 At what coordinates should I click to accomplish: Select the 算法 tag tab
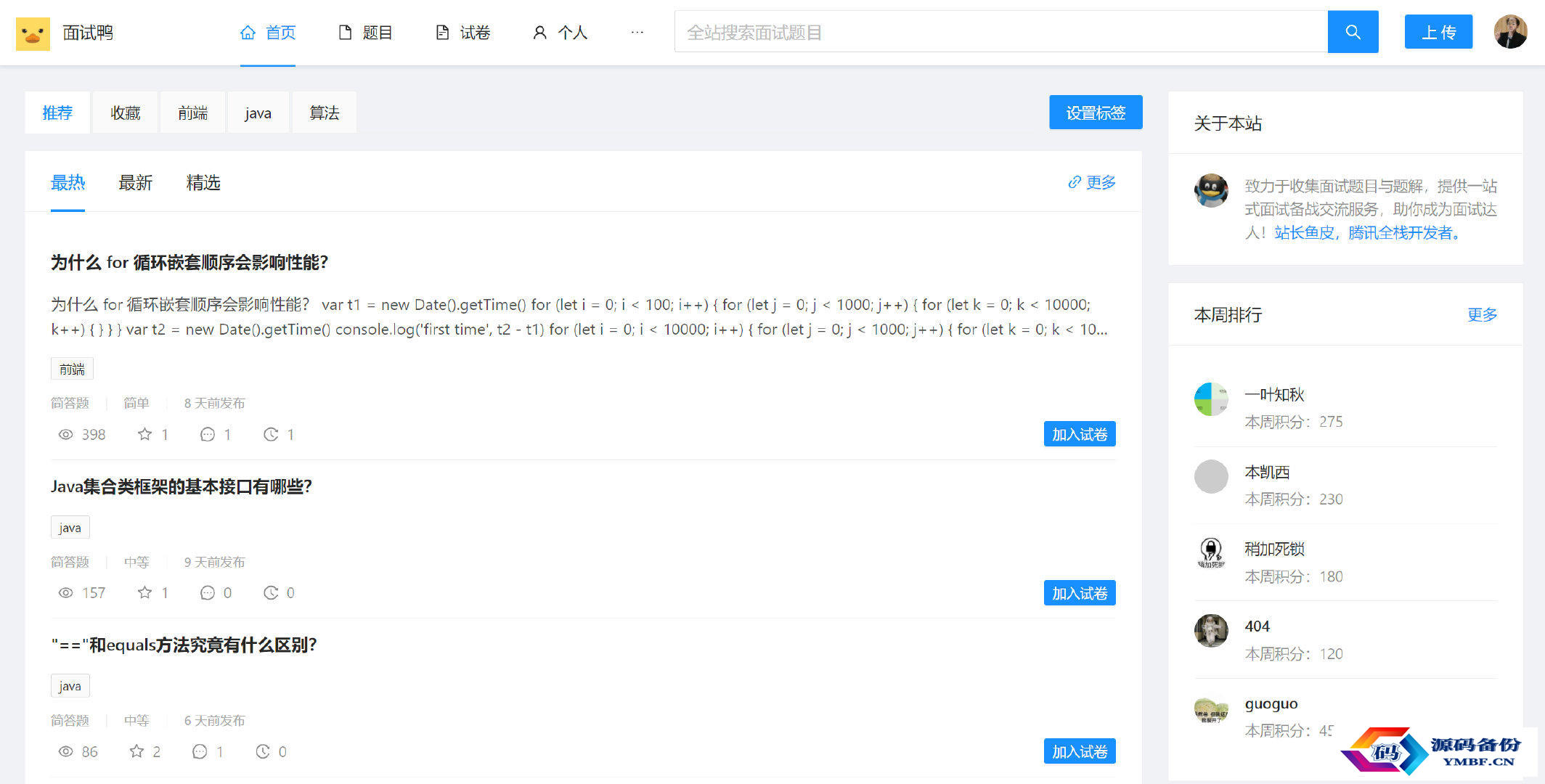tap(324, 113)
